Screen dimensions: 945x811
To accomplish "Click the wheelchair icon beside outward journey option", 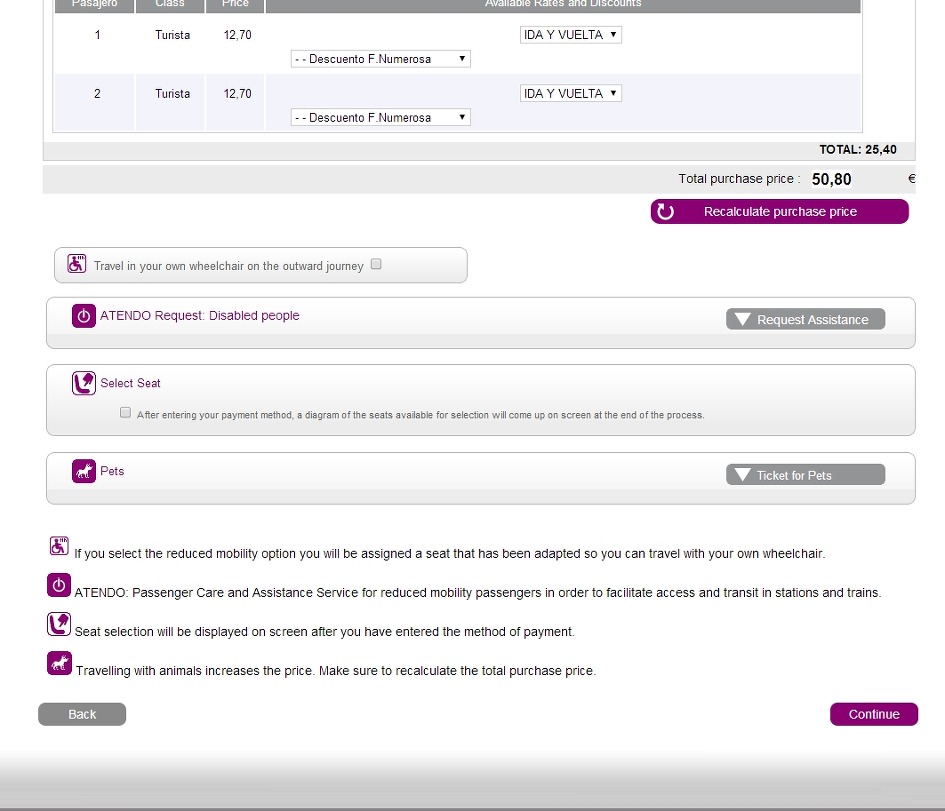I will coord(77,264).
